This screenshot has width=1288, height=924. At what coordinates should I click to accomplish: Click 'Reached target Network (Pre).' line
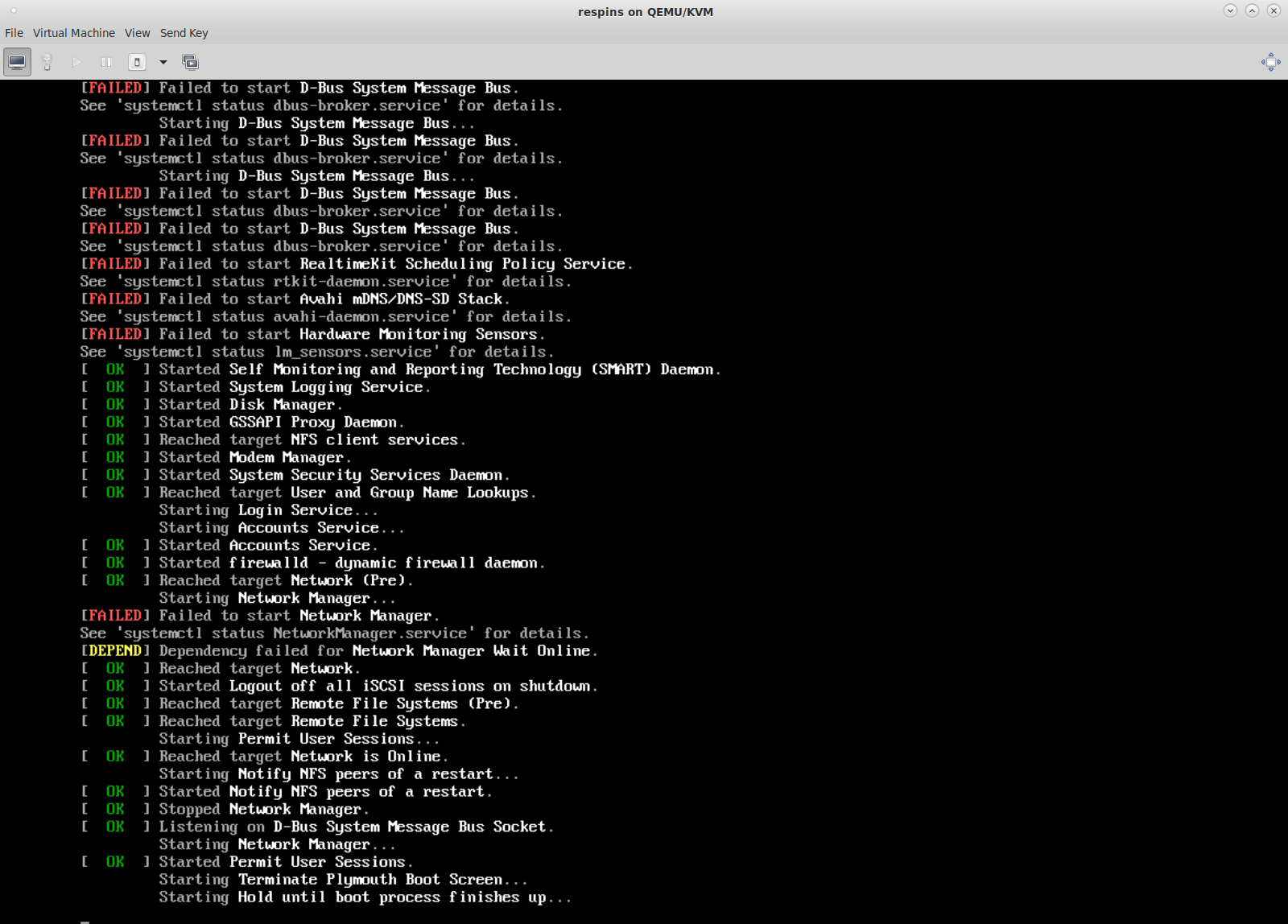pos(286,581)
